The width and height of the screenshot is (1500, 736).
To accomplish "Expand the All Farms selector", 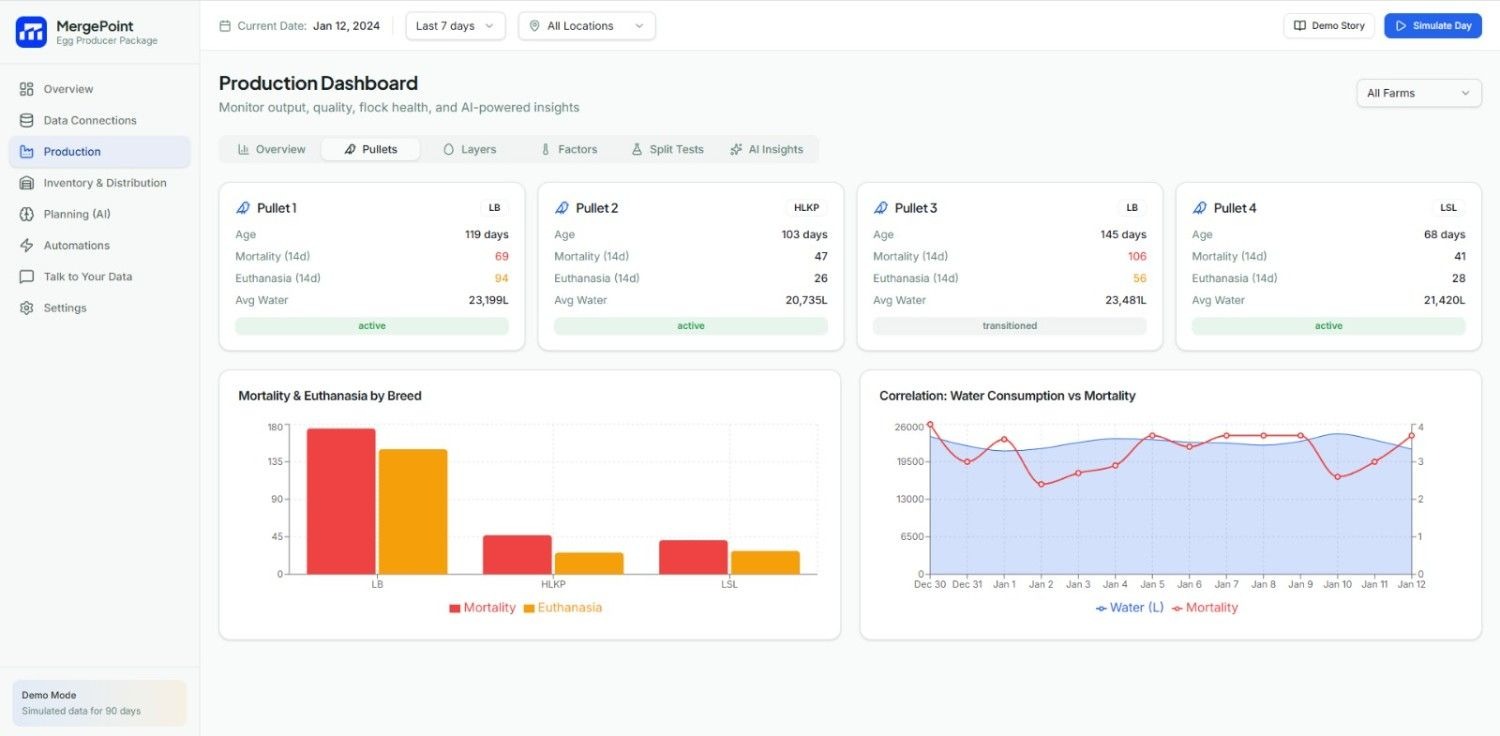I will [x=1418, y=92].
